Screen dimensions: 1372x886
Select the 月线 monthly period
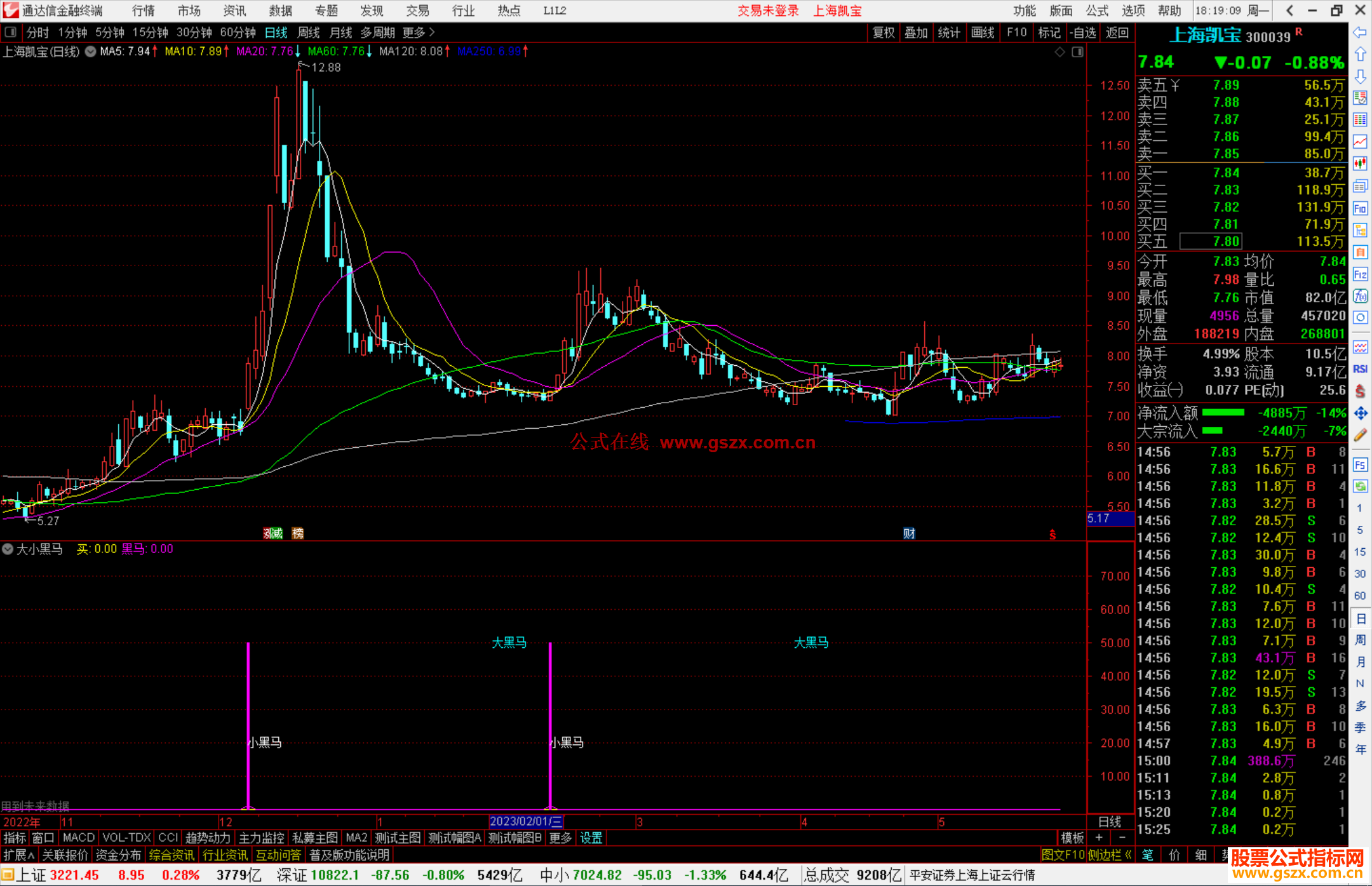pyautogui.click(x=341, y=32)
